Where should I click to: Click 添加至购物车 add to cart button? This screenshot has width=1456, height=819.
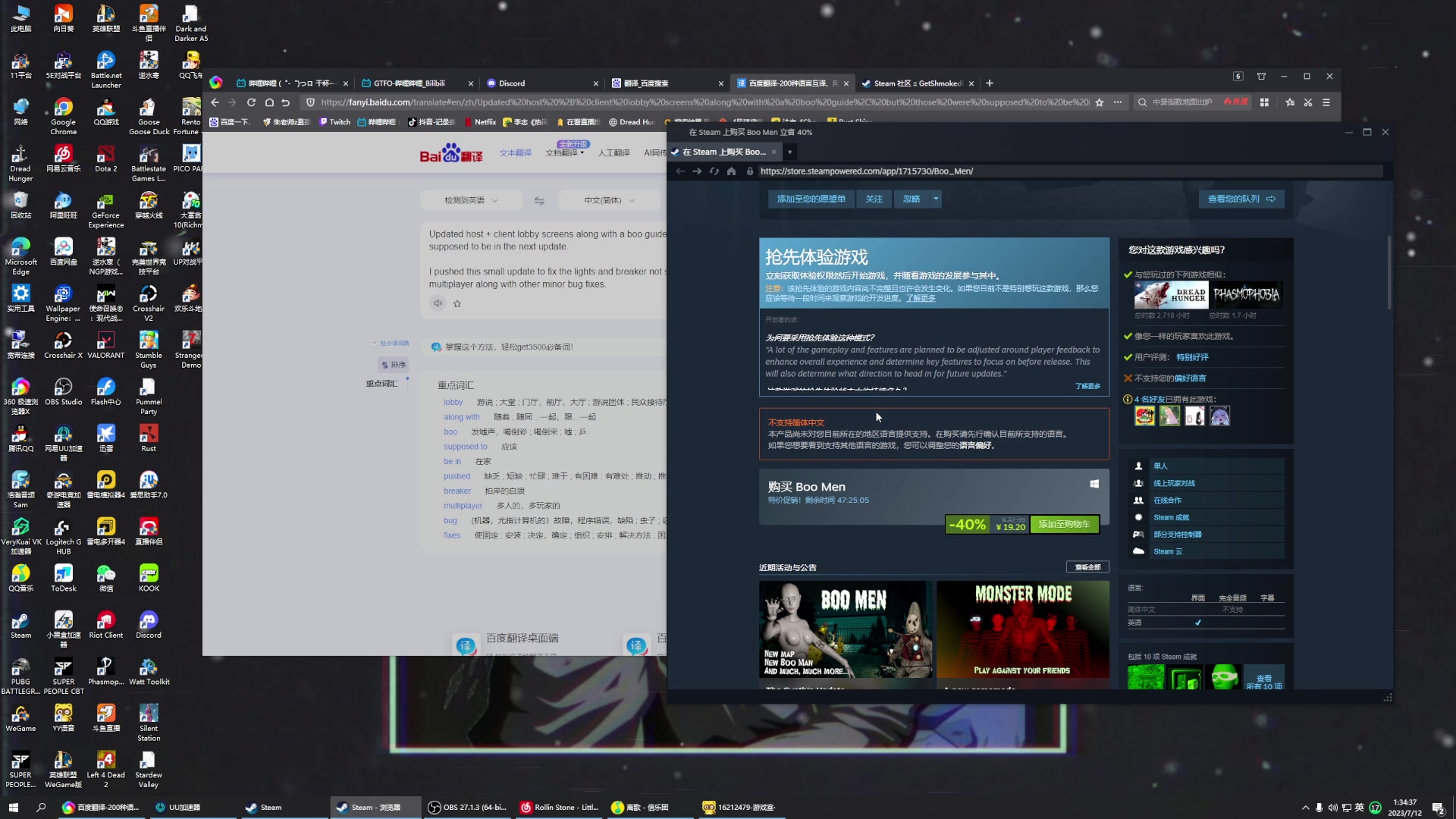(x=1064, y=525)
